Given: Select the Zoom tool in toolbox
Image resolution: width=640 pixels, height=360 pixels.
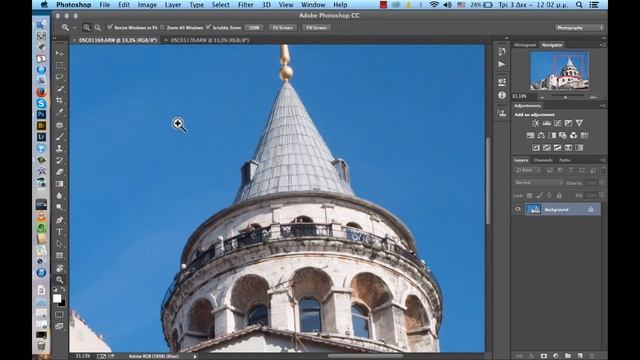Looking at the screenshot, I should pos(60,280).
